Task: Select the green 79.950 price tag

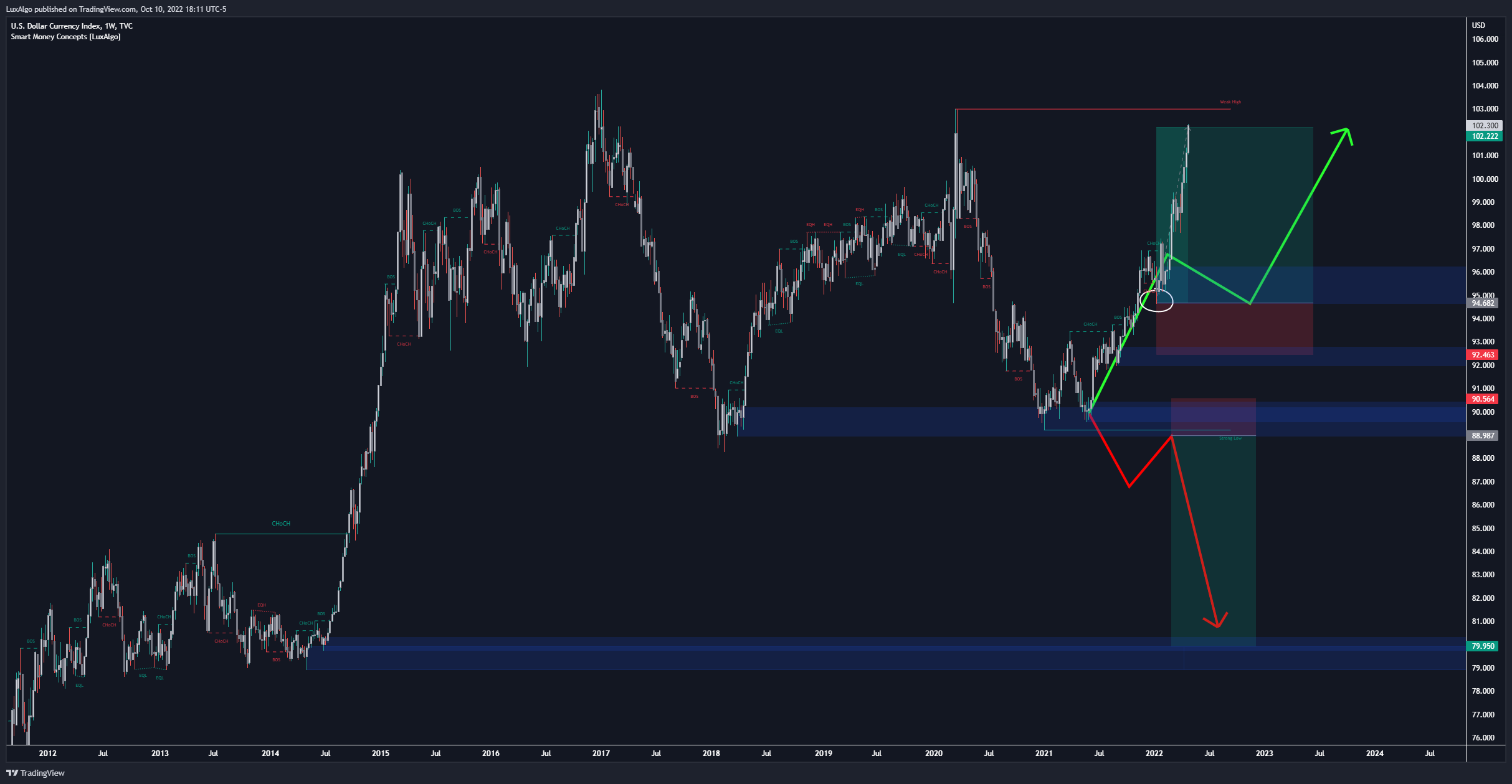Action: tap(1483, 646)
